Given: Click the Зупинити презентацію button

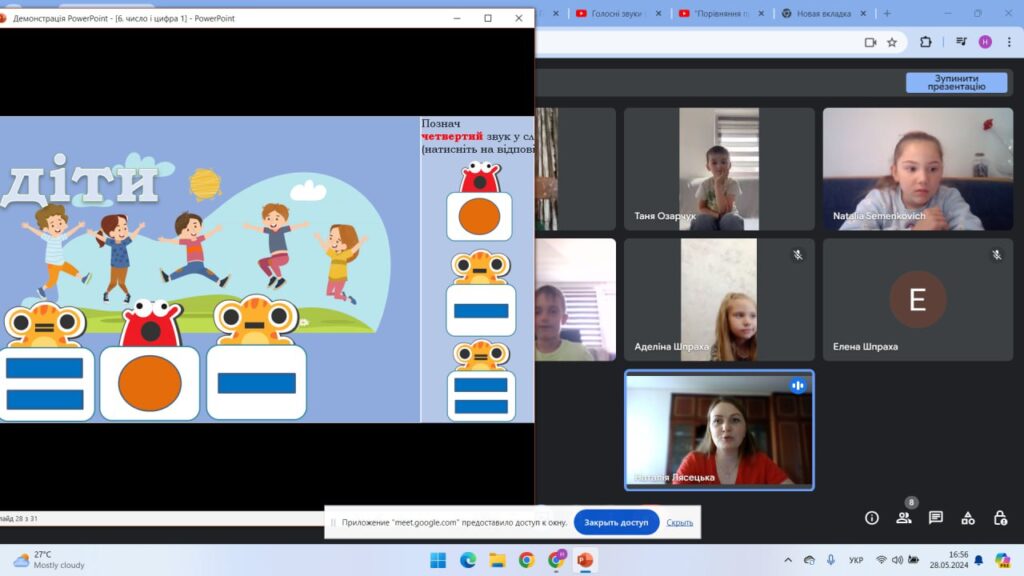Looking at the screenshot, I should tap(956, 83).
